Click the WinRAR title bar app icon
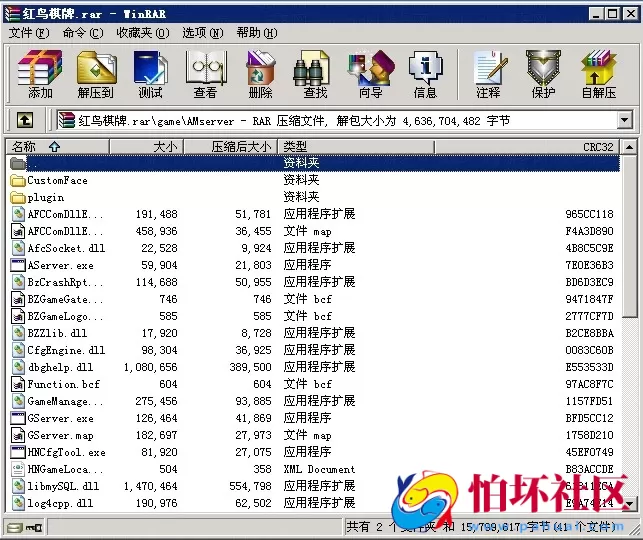643x540 pixels. click(11, 14)
